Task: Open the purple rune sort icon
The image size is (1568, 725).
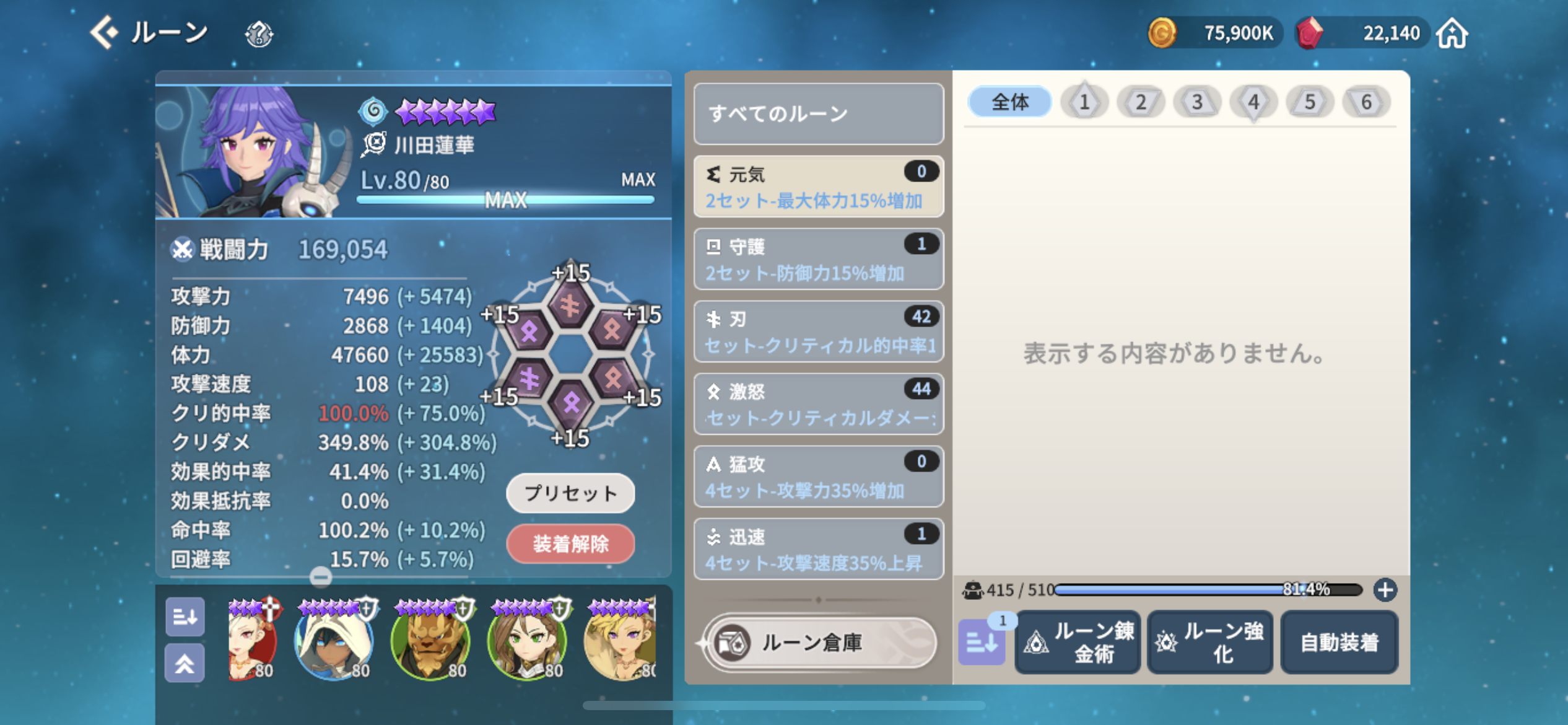Action: (x=982, y=642)
